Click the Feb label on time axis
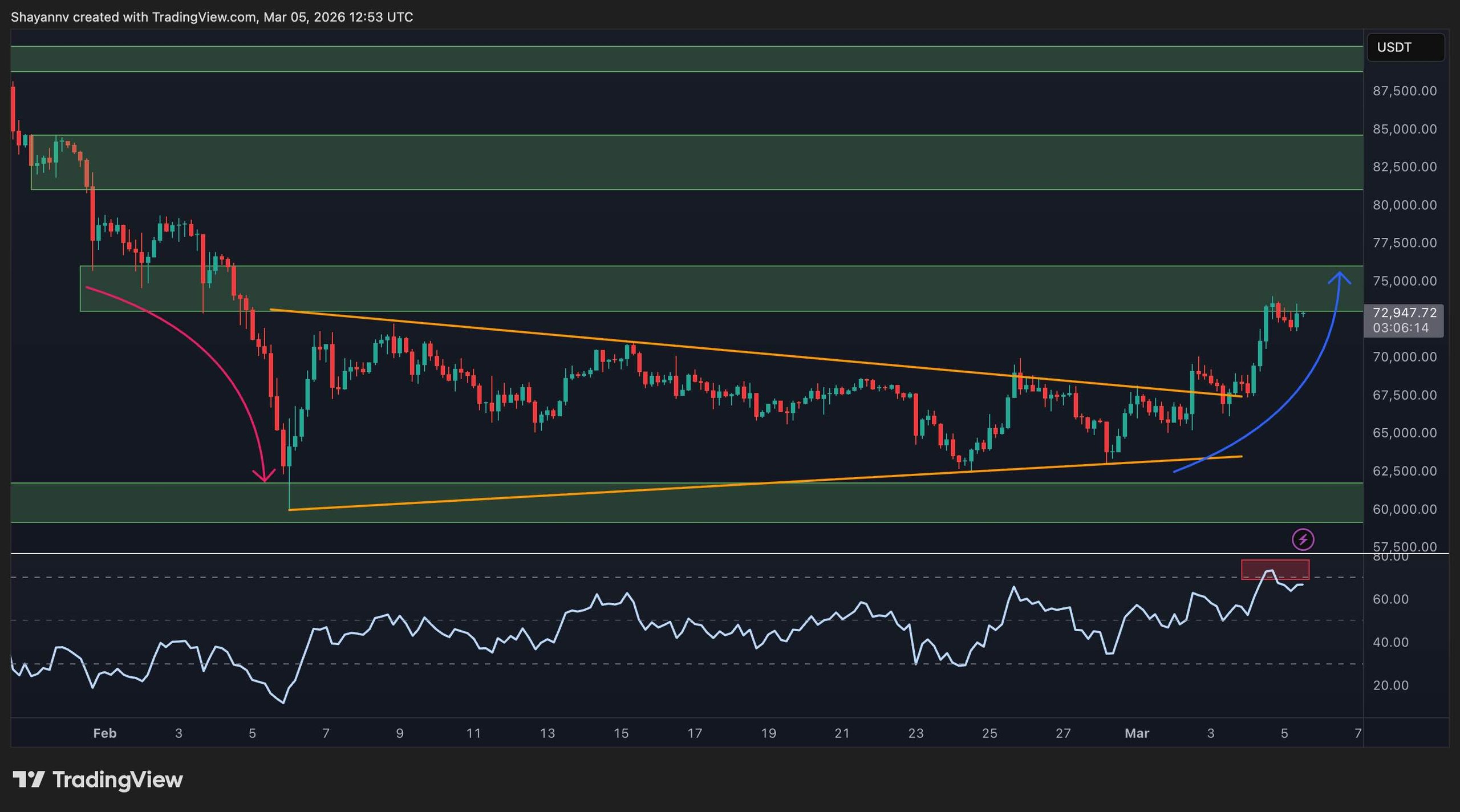Image resolution: width=1460 pixels, height=812 pixels. (104, 733)
